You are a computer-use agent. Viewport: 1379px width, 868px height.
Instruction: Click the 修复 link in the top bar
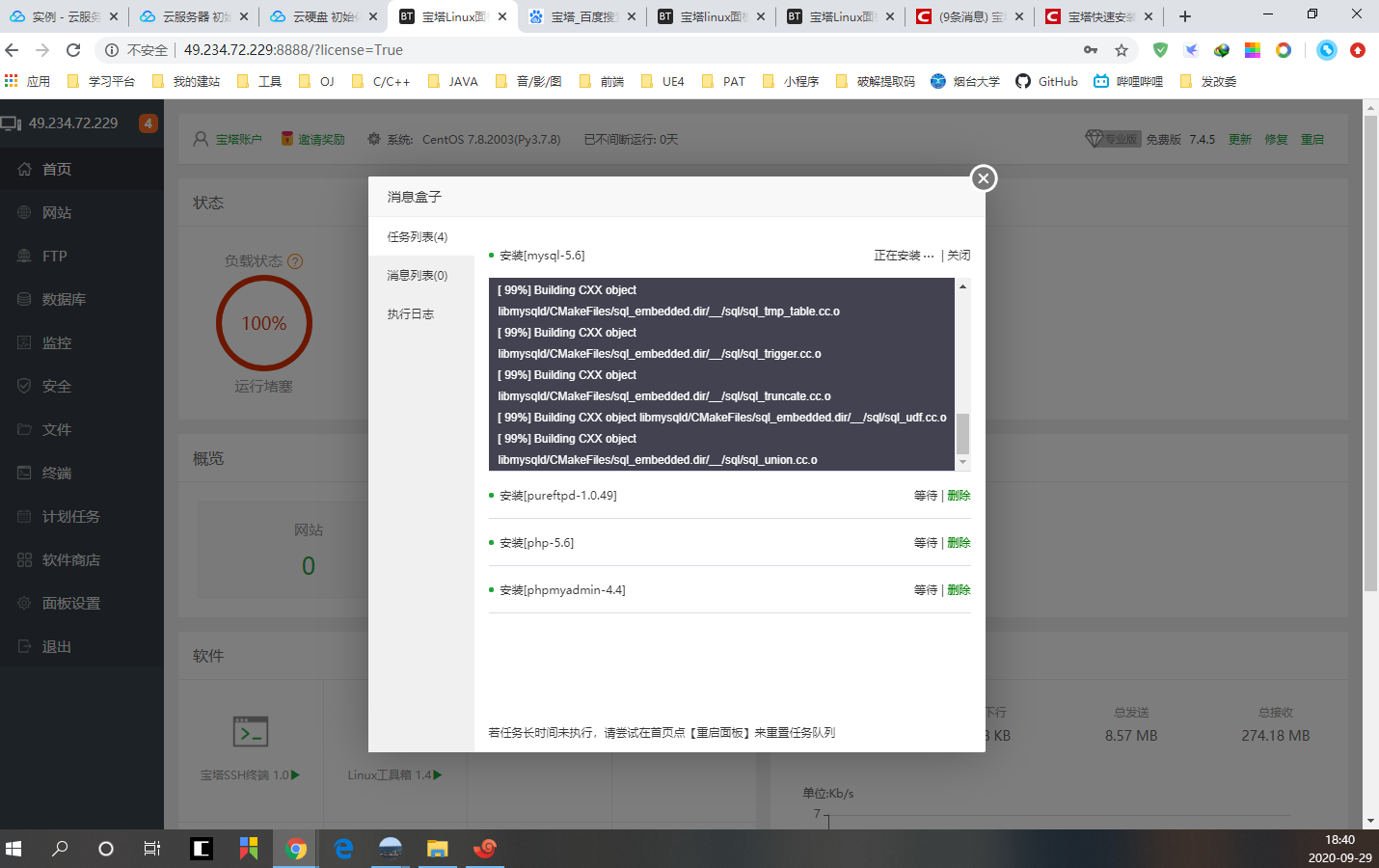pyautogui.click(x=1277, y=139)
